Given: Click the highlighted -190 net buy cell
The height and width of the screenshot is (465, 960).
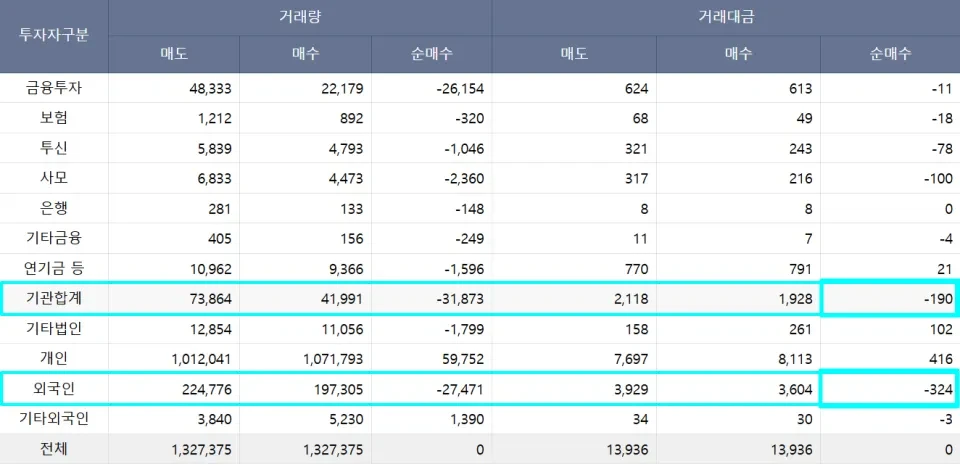Looking at the screenshot, I should point(889,299).
